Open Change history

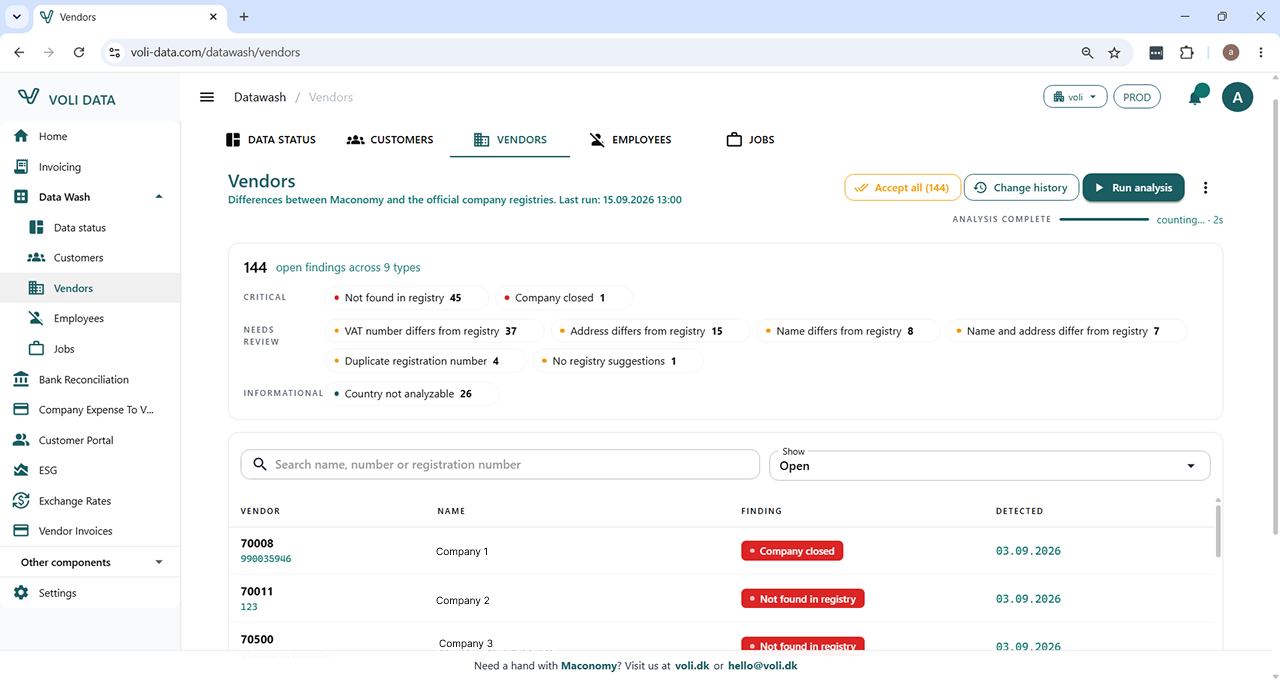1021,188
